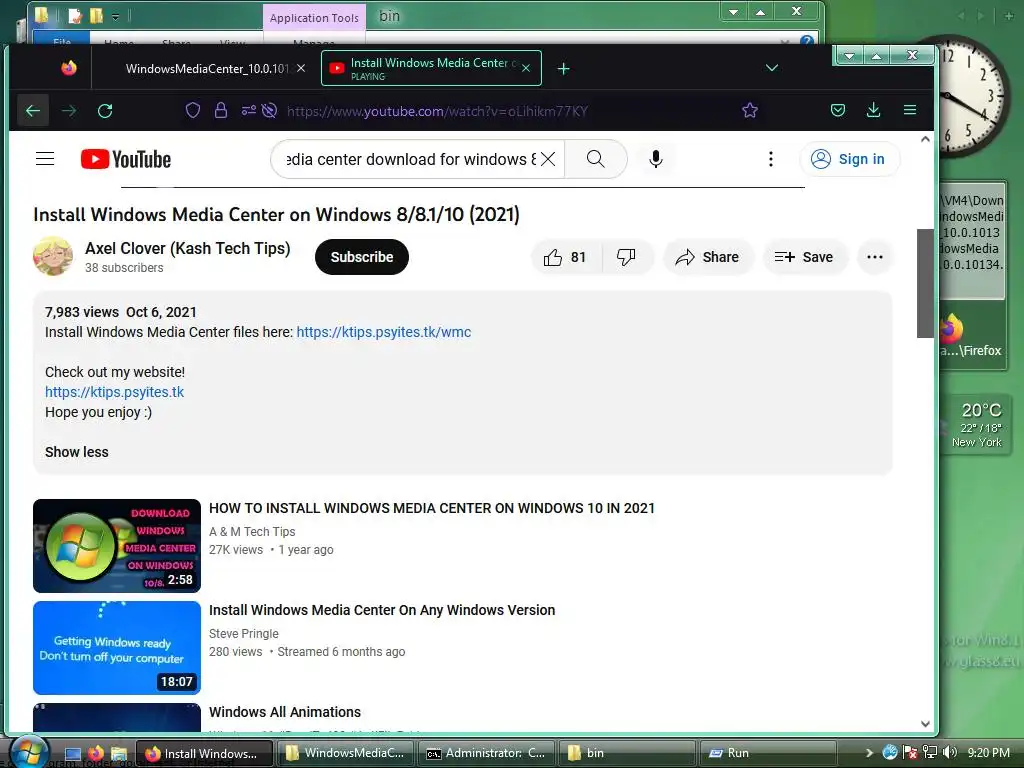The width and height of the screenshot is (1024, 768).
Task: Click the 9:20 PM taskbar clock
Action: [989, 752]
